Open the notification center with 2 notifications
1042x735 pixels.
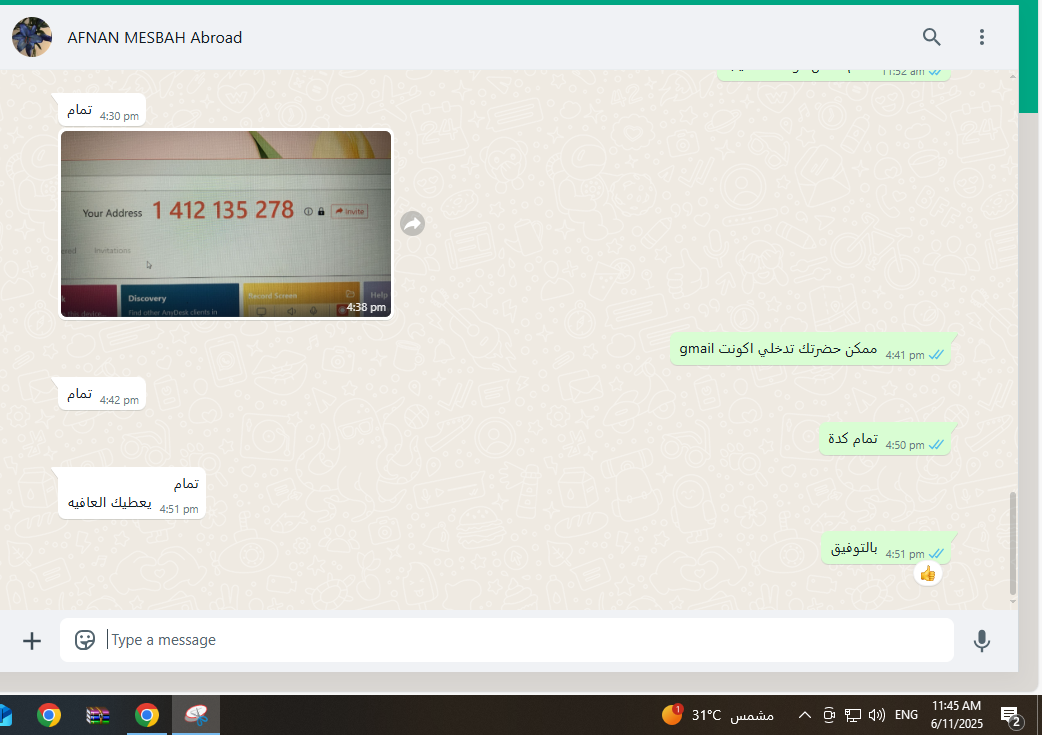click(x=1011, y=716)
